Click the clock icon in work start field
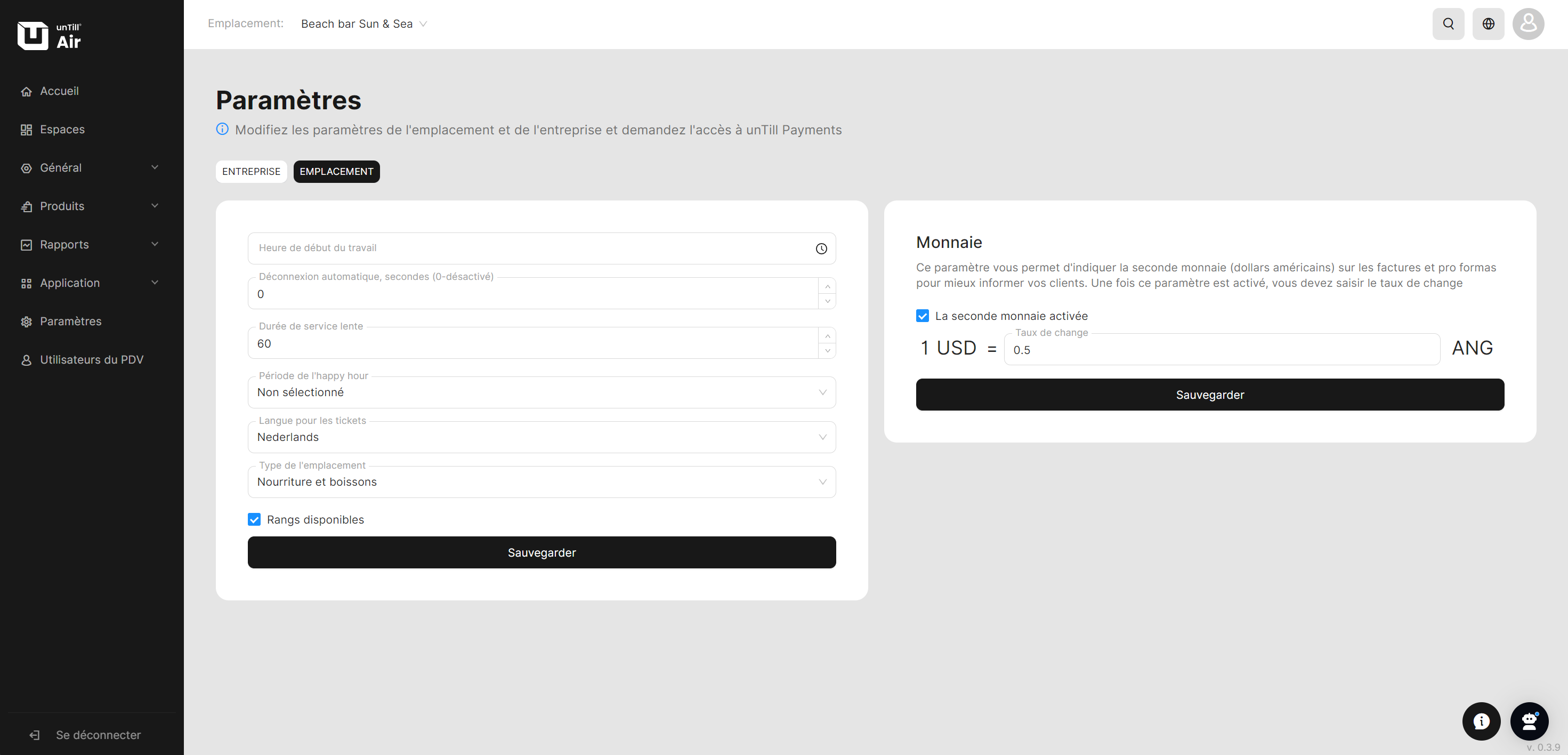1568x755 pixels. [821, 248]
